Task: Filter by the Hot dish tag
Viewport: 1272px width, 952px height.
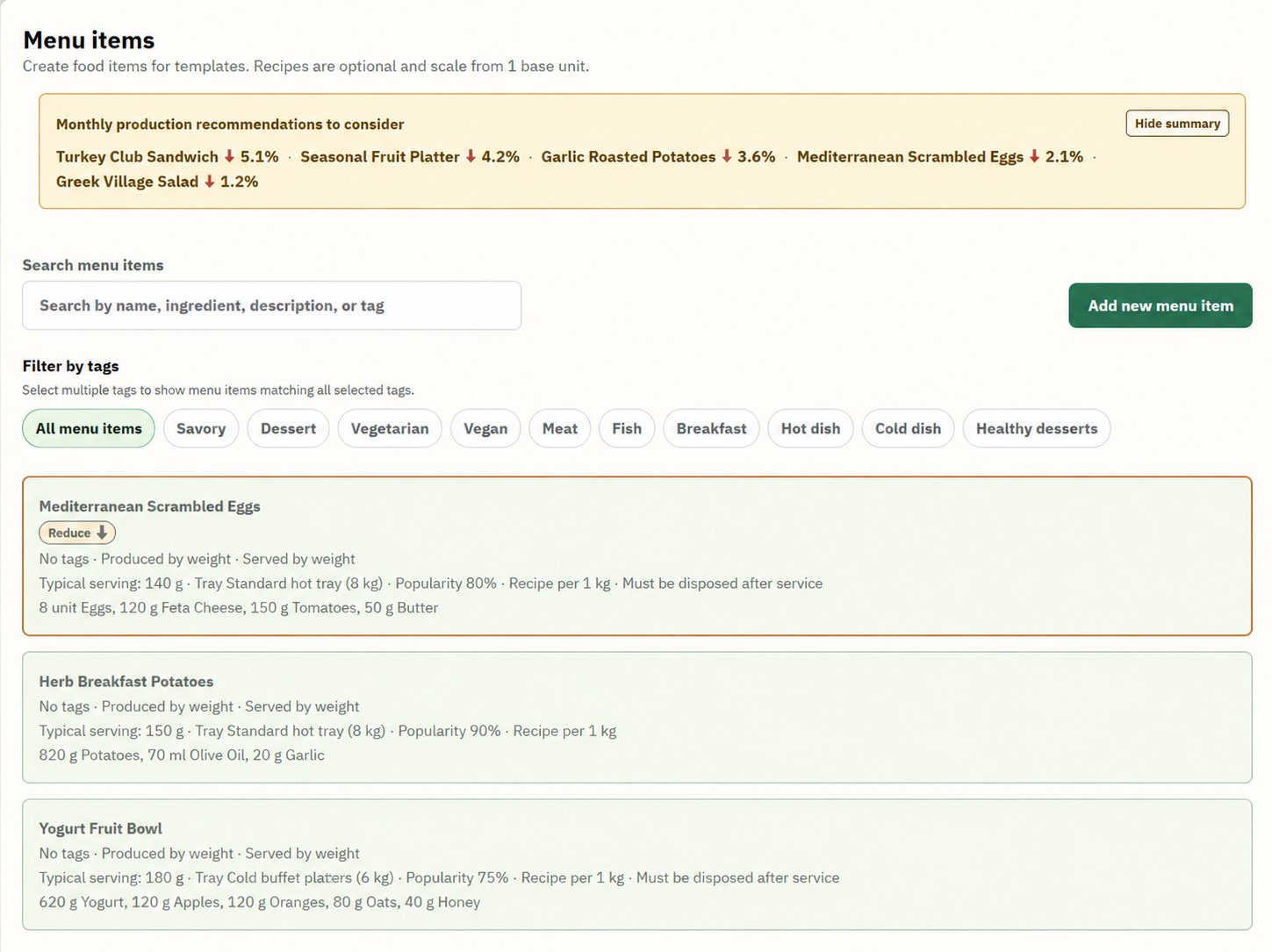Action: 810,428
